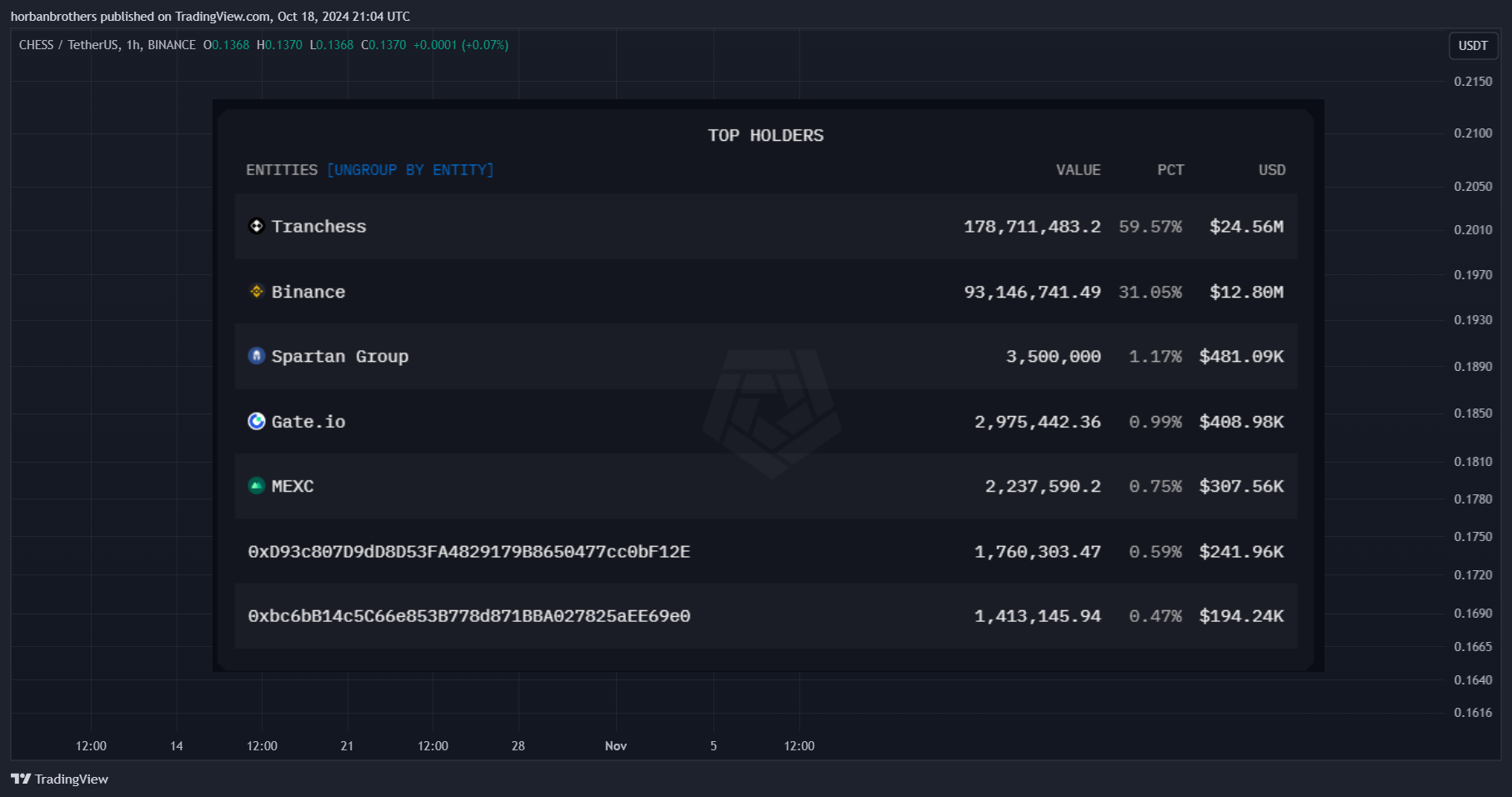Click the Binance logo icon

[x=257, y=291]
